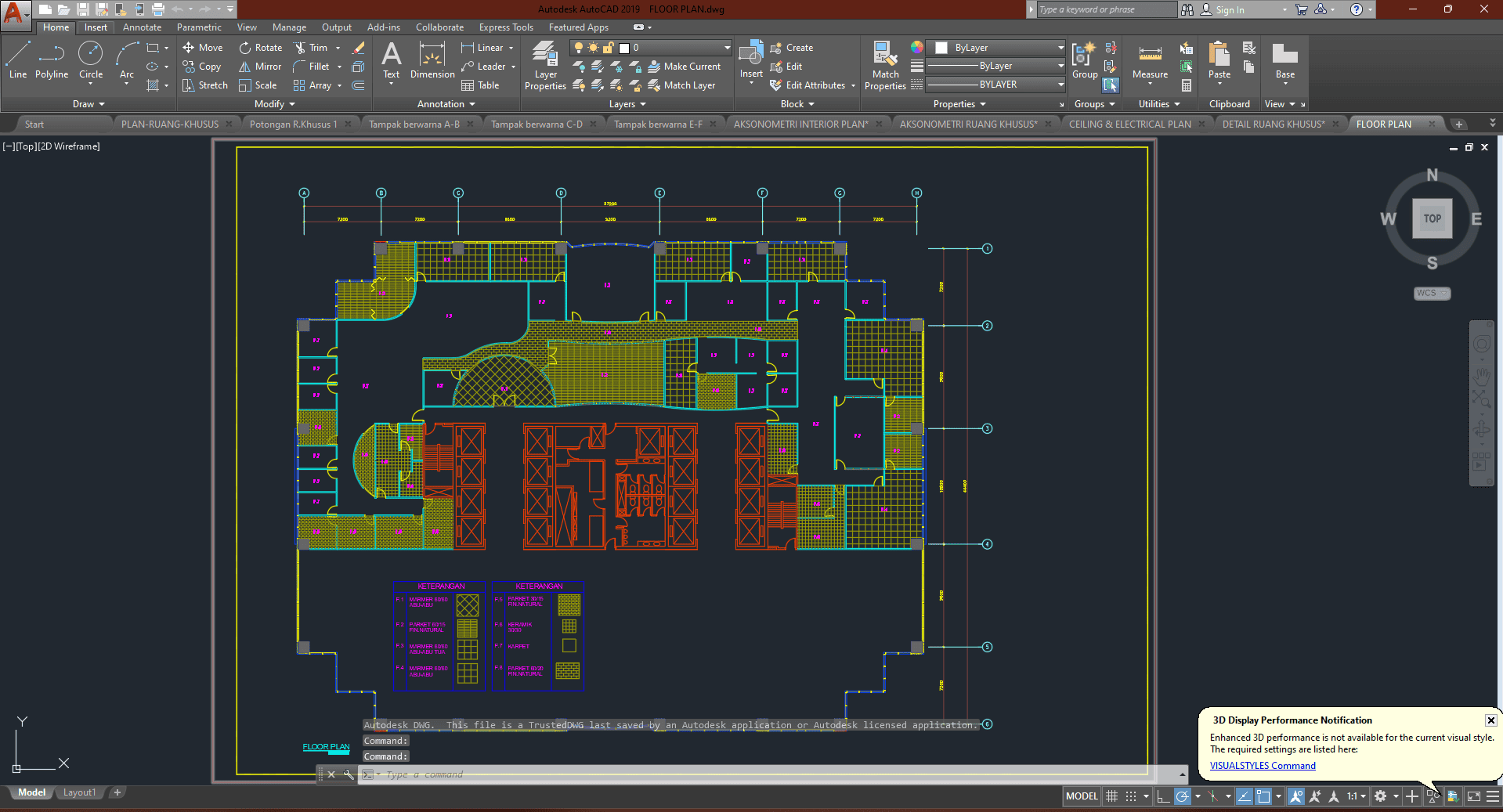
Task: Open the Annotate ribbon tab
Action: [x=142, y=27]
